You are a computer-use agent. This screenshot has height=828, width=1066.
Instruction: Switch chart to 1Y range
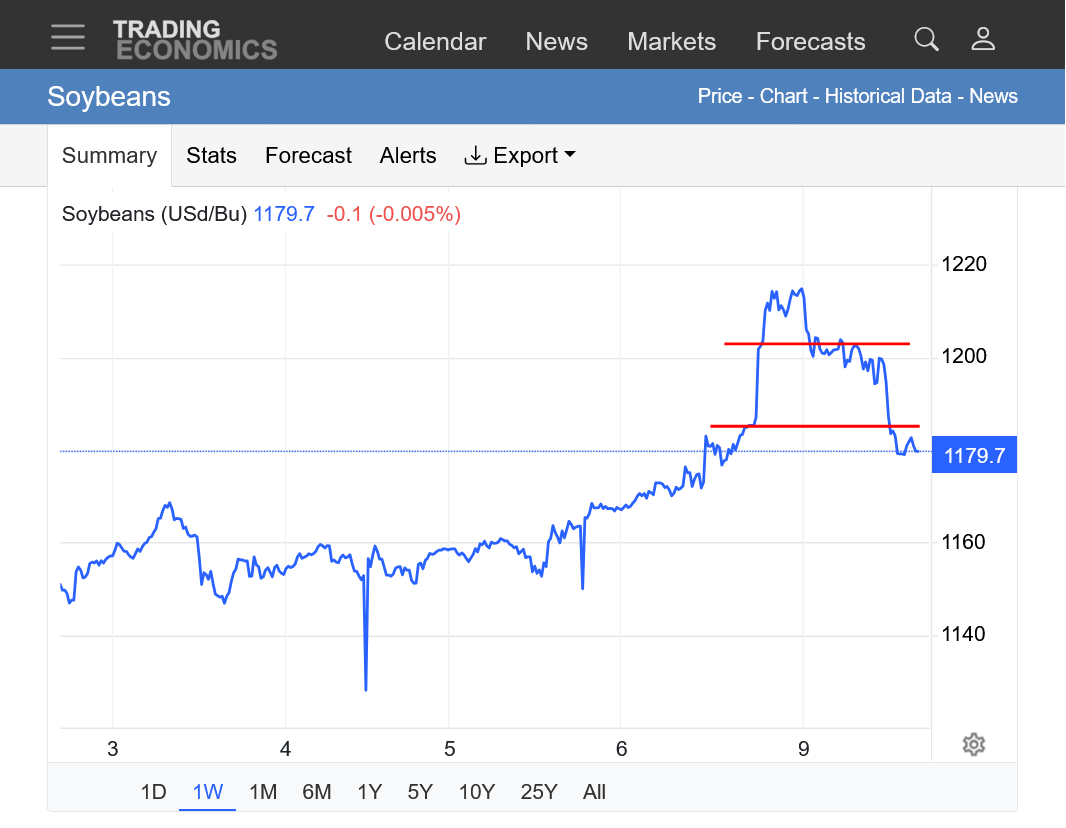coord(369,792)
